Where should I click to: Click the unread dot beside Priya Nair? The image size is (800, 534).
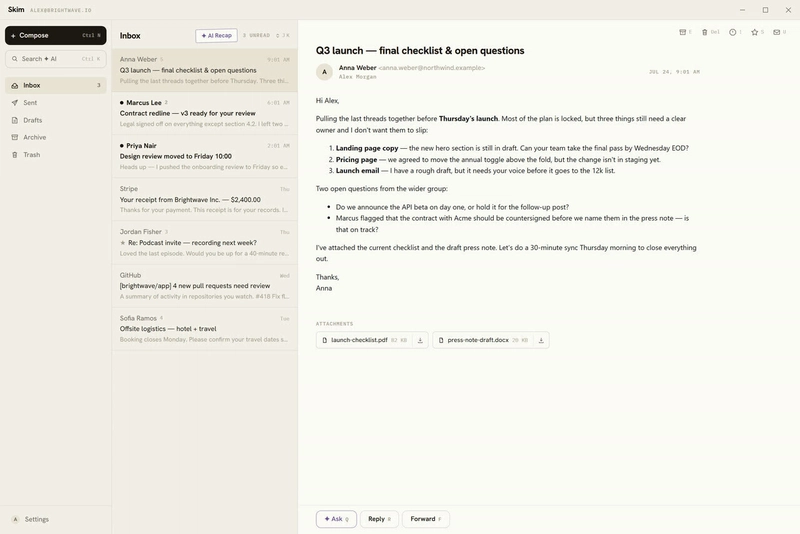click(x=121, y=145)
